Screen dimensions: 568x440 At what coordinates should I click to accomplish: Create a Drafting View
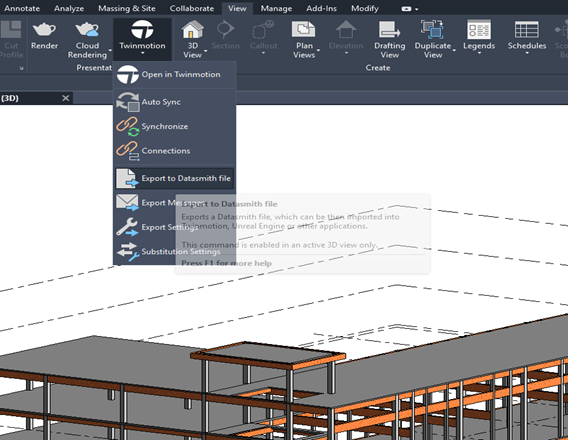click(x=390, y=39)
